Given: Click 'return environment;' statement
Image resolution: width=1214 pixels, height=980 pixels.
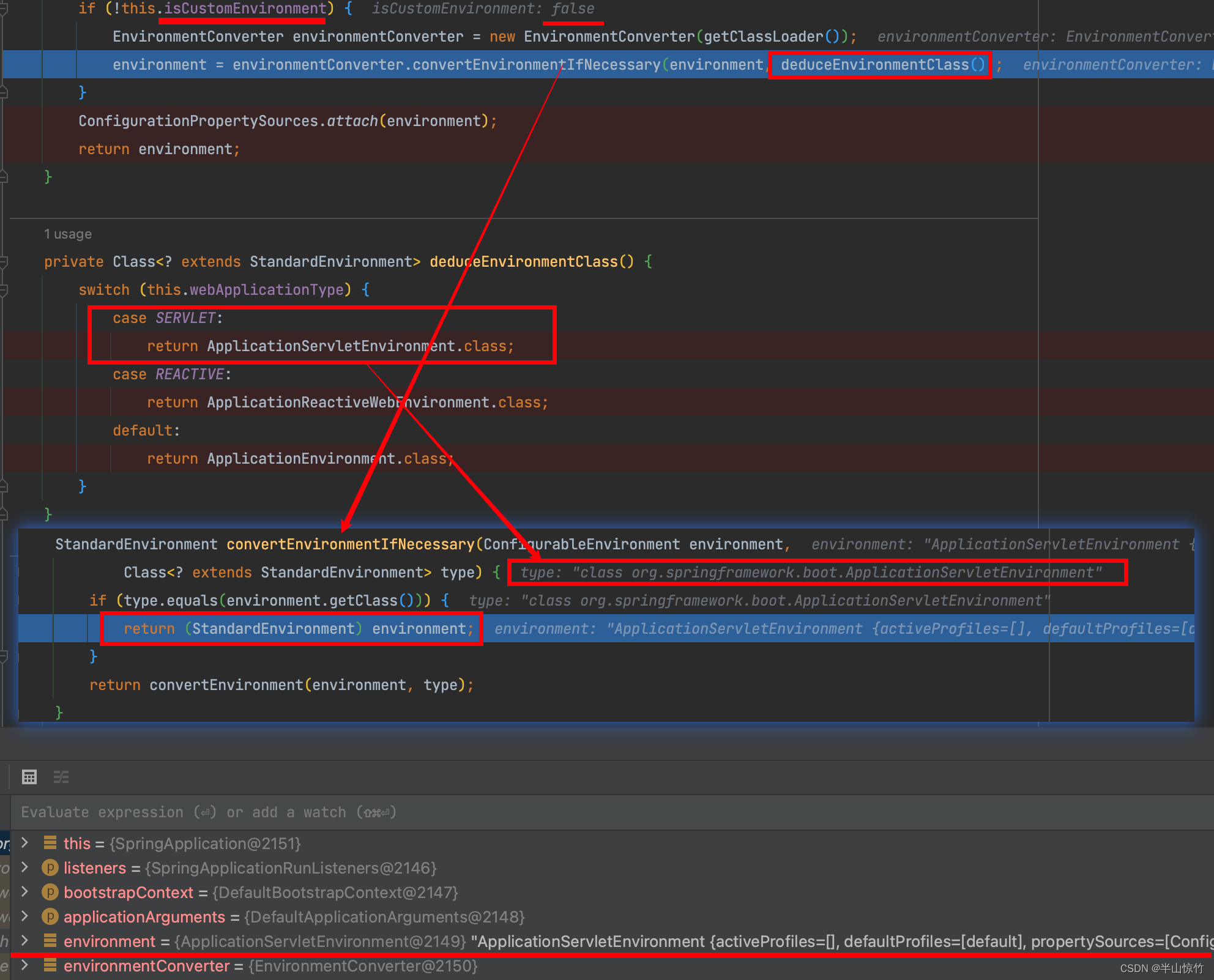Looking at the screenshot, I should tap(159, 149).
